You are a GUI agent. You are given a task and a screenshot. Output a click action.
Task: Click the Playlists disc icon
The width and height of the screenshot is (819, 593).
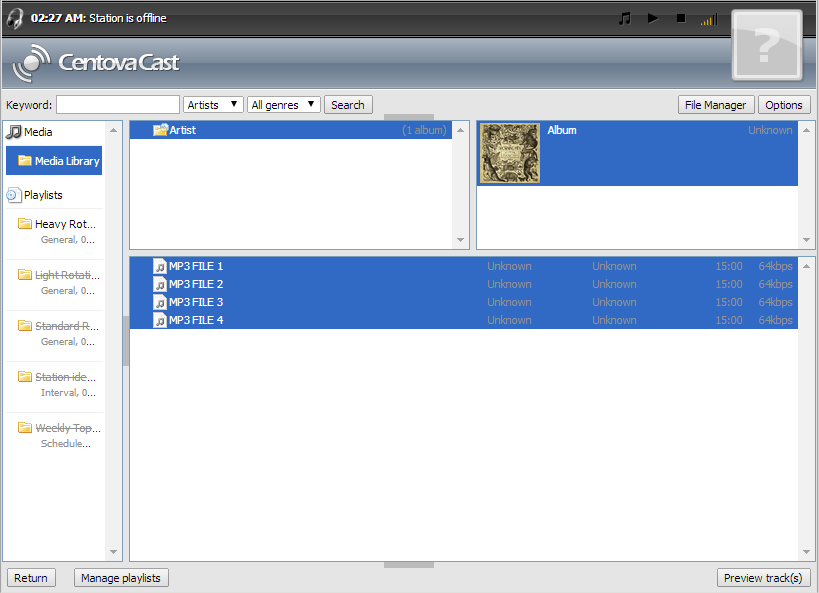coord(14,195)
